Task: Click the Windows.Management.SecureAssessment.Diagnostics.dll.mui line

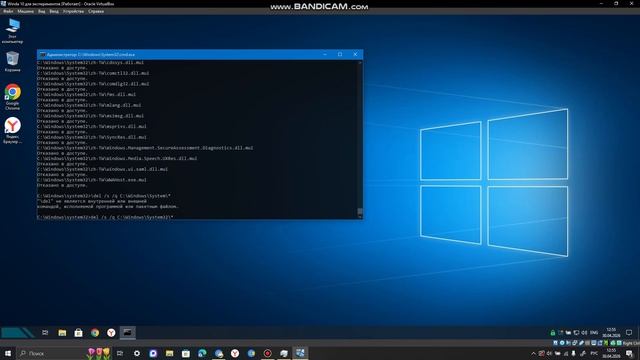Action: pos(145,148)
